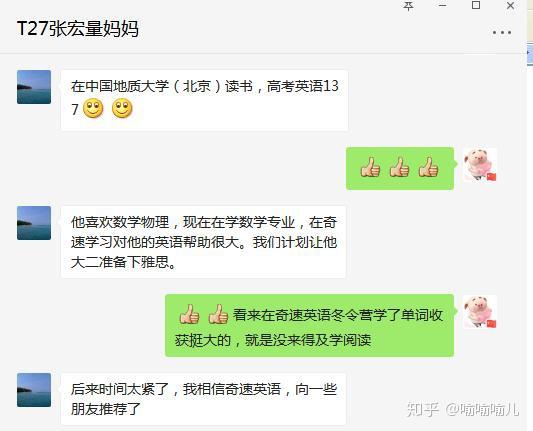This screenshot has height=431, width=533.
Task: Click the chat title T27张宏量妈妈
Action: 78,28
